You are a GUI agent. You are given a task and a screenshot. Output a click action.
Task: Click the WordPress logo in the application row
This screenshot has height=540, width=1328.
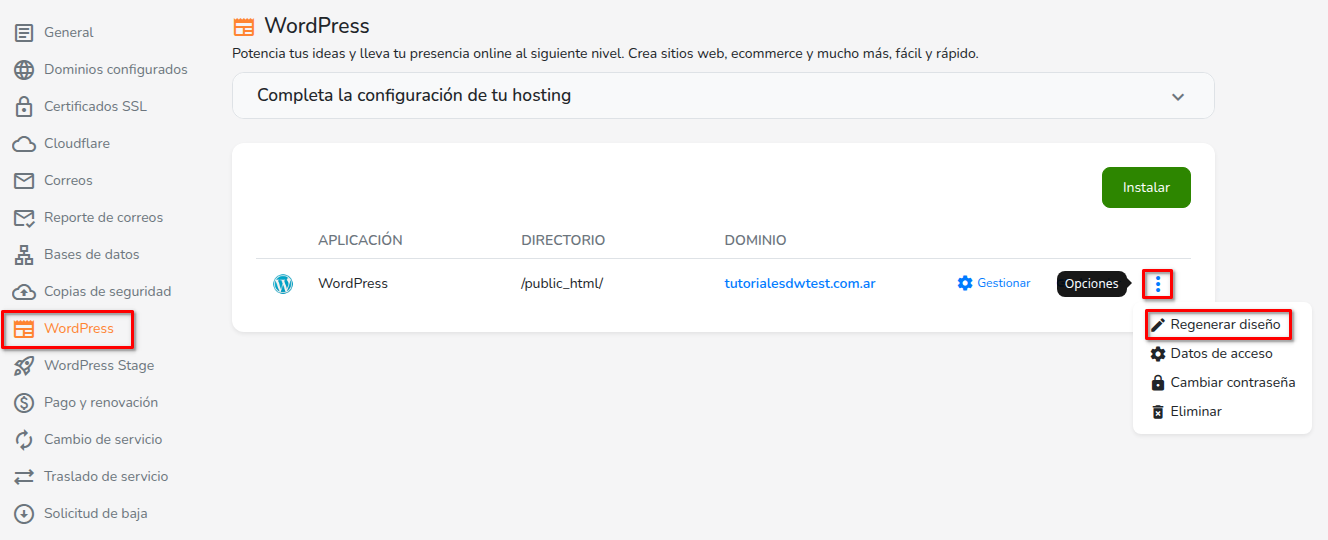click(x=283, y=284)
